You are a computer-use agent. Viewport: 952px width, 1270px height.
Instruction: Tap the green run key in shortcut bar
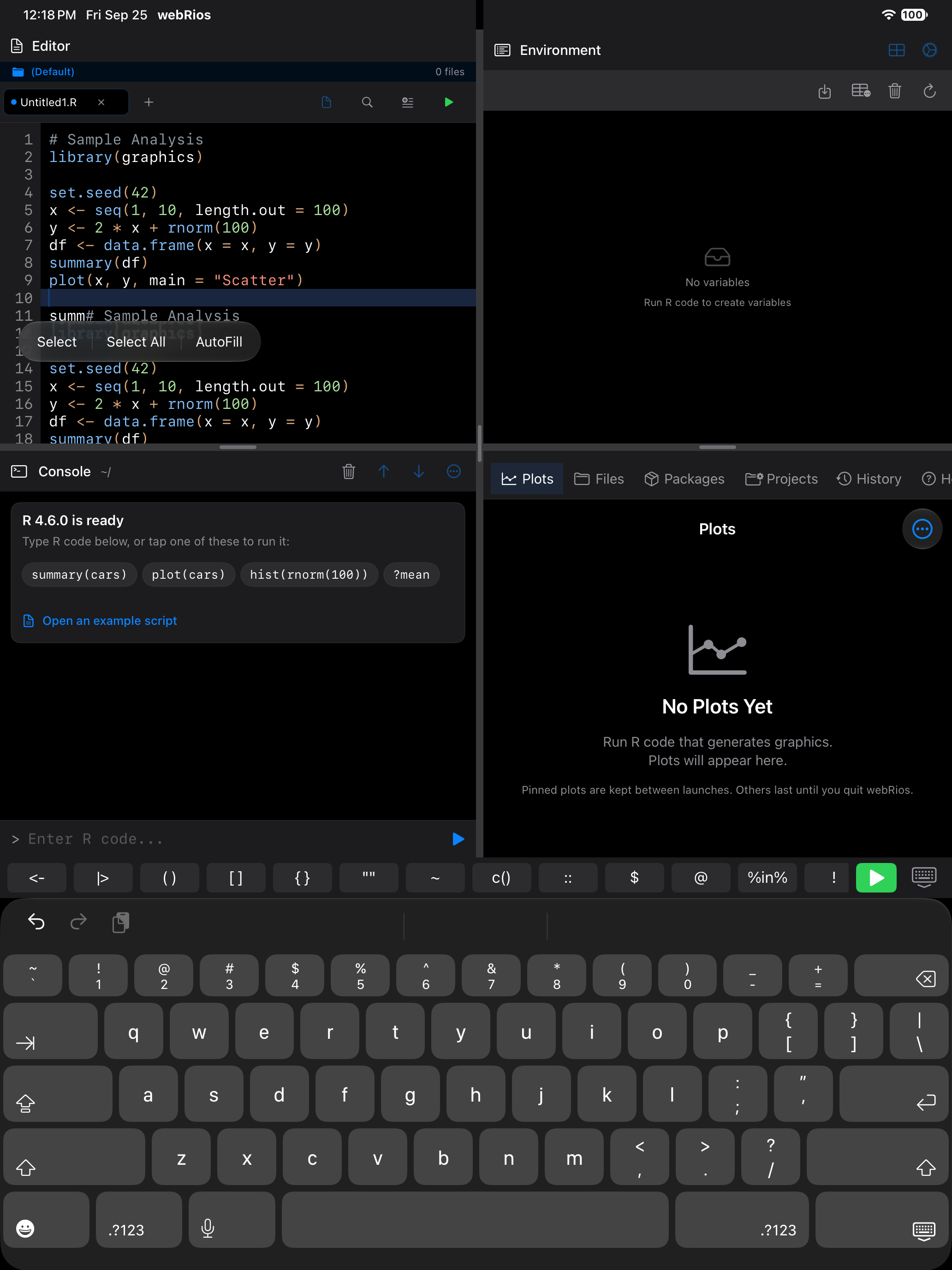[x=876, y=877]
